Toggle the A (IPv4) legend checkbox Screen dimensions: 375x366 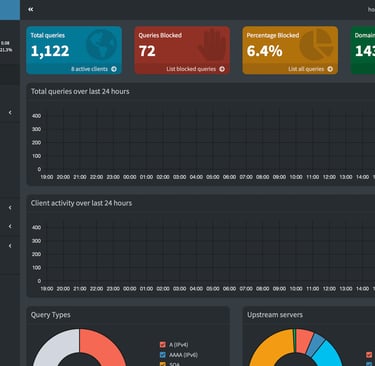pyautogui.click(x=163, y=345)
